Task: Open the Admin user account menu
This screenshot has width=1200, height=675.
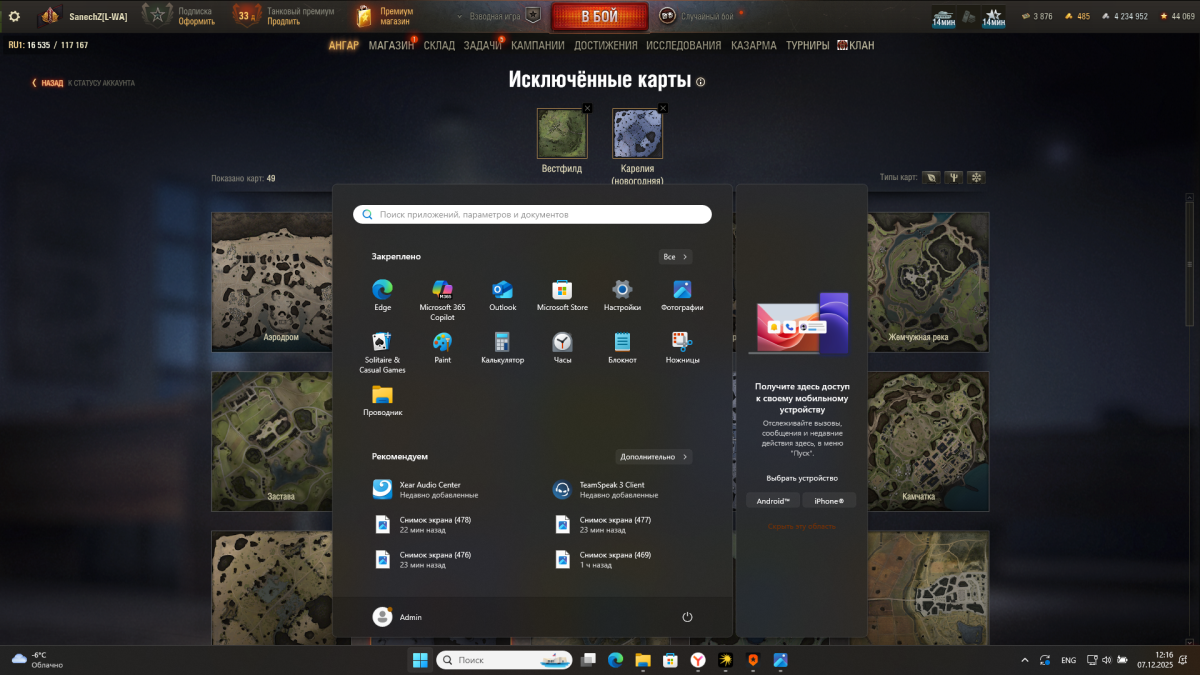Action: (398, 617)
